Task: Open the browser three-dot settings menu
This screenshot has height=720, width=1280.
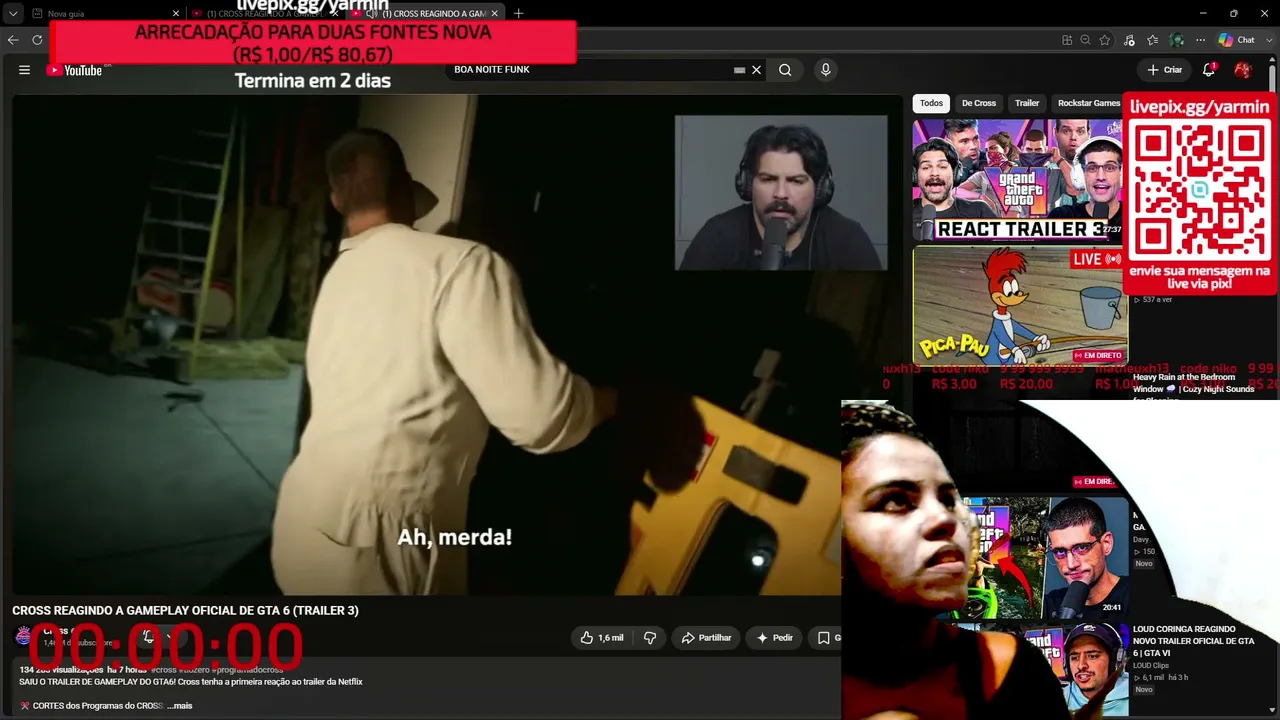Action: [1201, 40]
